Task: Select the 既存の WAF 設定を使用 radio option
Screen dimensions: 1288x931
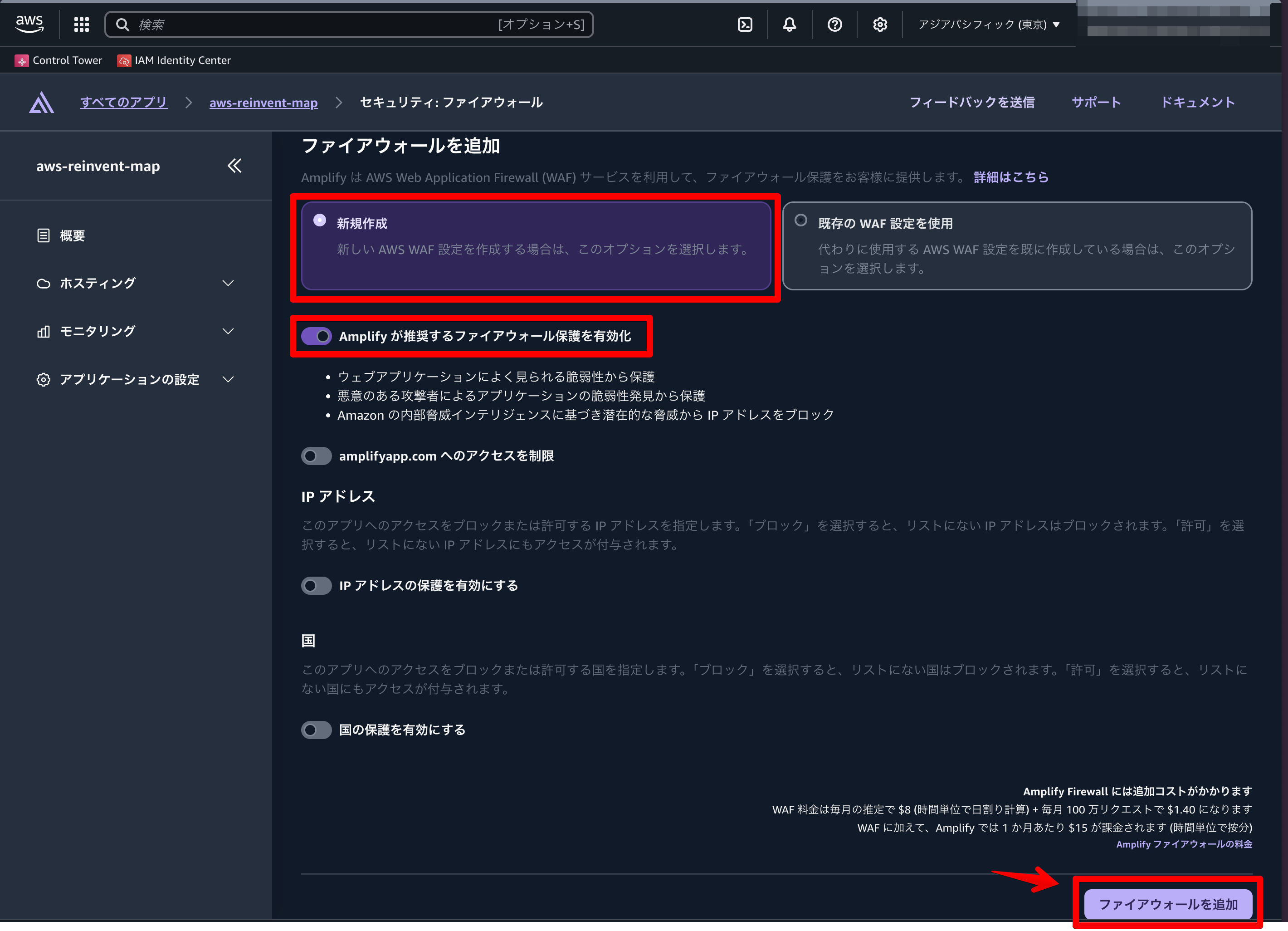Action: coord(801,220)
